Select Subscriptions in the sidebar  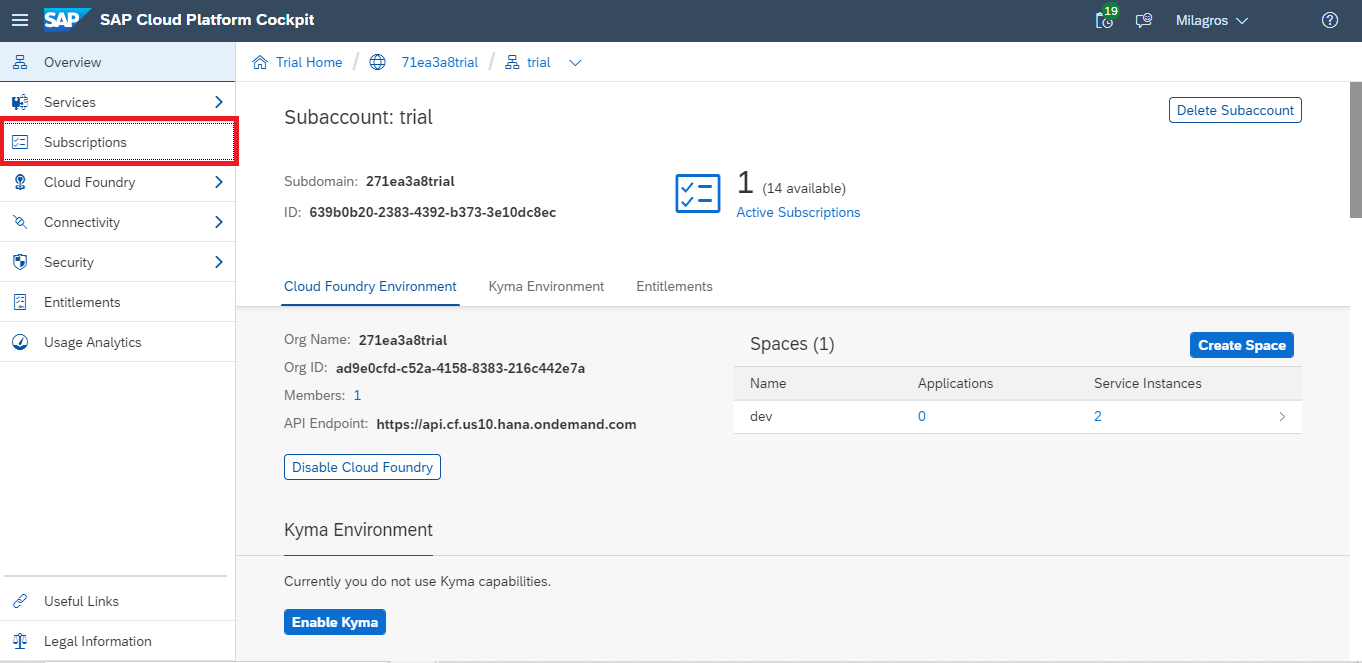pos(85,142)
